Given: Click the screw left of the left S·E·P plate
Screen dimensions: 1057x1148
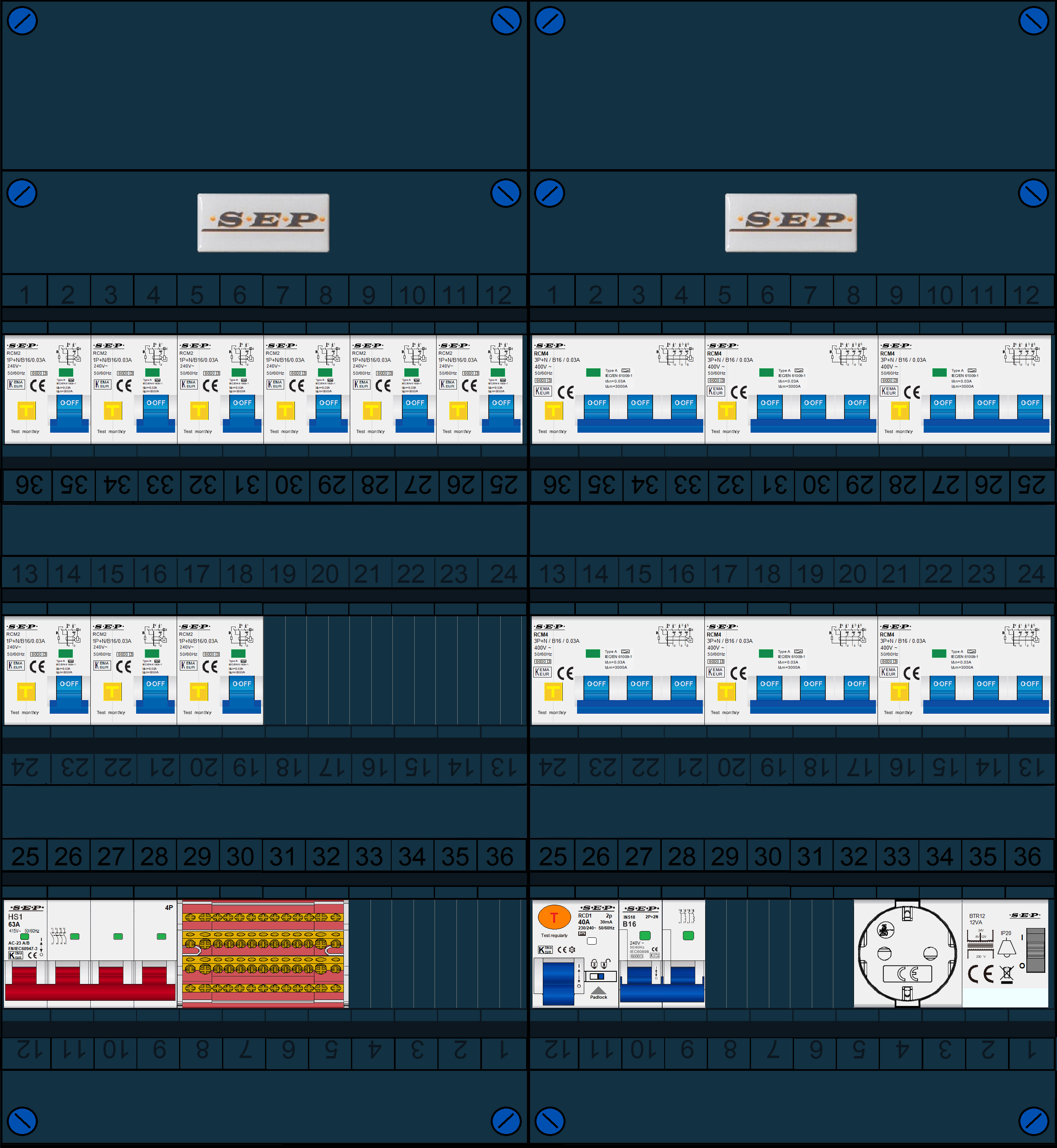Looking at the screenshot, I should (22, 193).
